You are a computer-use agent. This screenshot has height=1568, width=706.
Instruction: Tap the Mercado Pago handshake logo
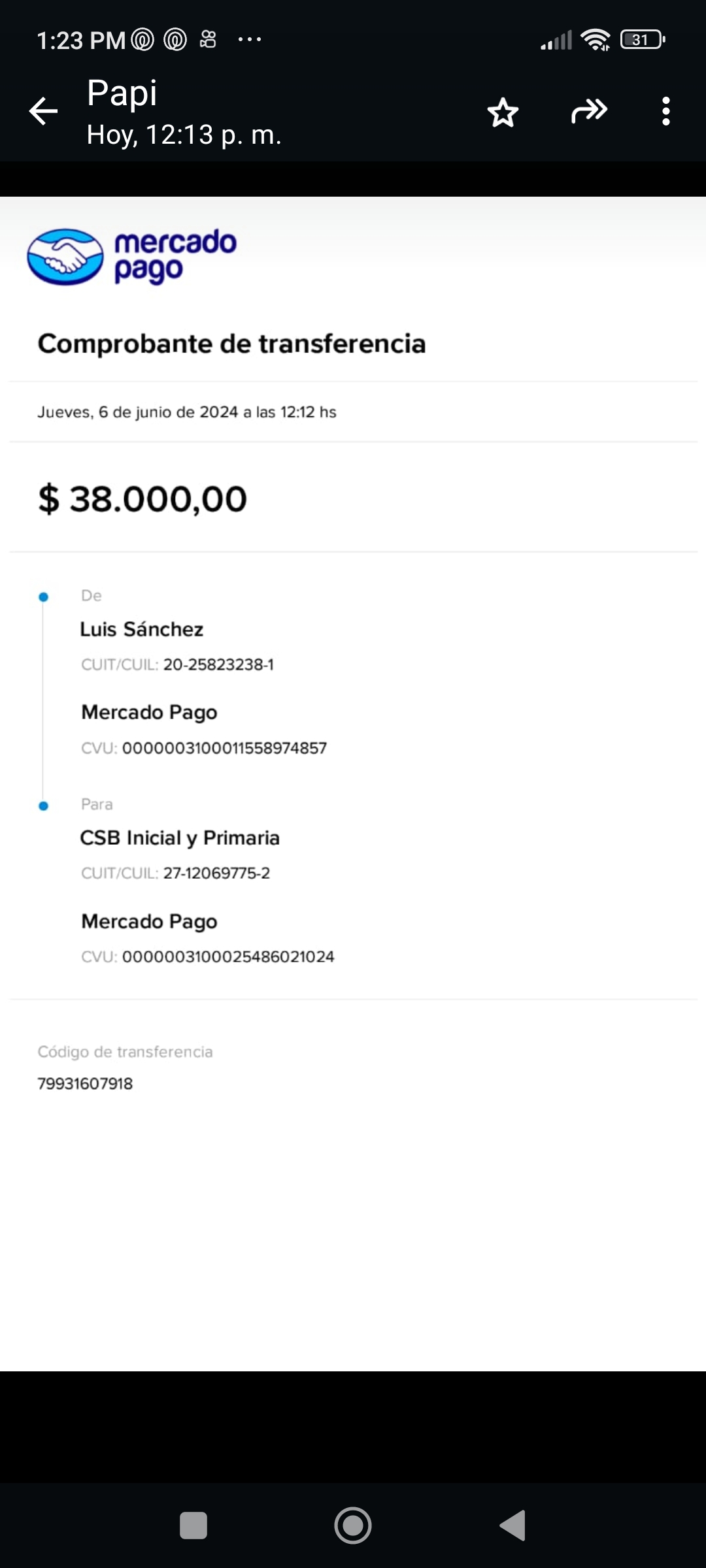point(65,257)
